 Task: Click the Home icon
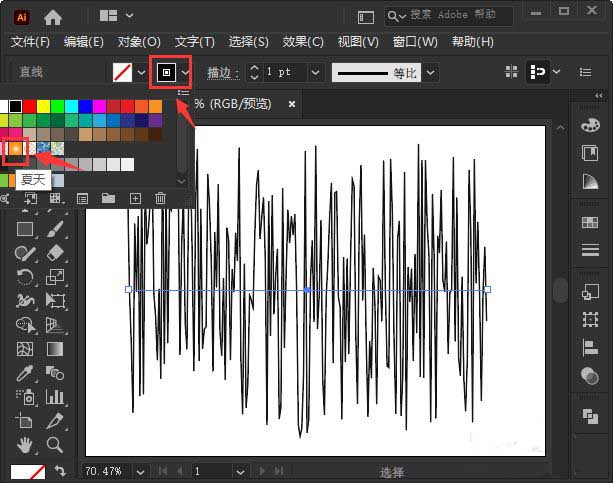coord(53,17)
